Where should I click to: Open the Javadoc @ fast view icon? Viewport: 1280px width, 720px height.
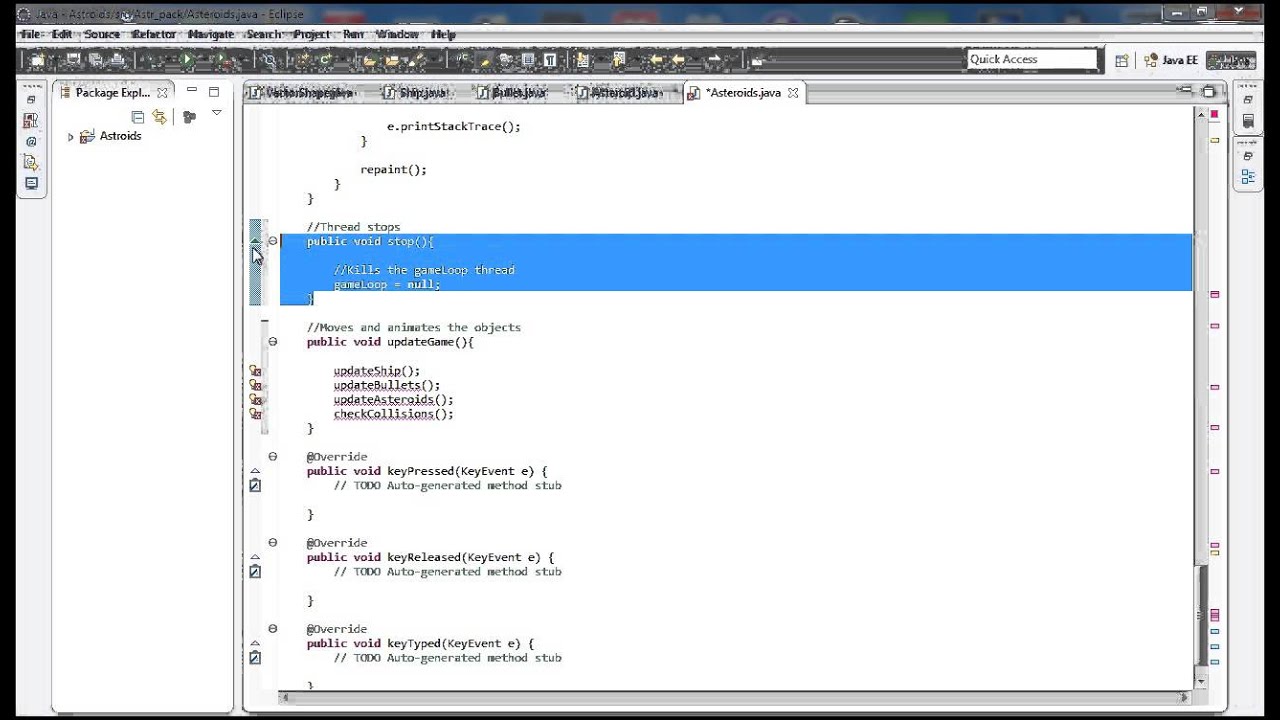(x=31, y=141)
